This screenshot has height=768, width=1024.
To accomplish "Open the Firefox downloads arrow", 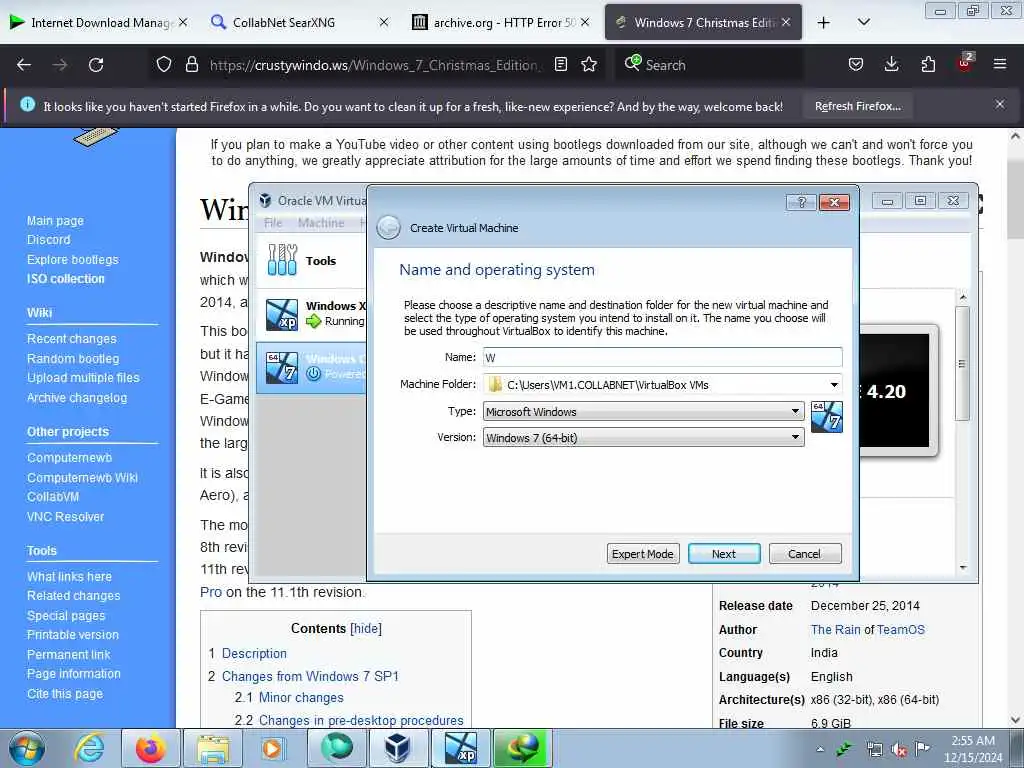I will coord(891,65).
